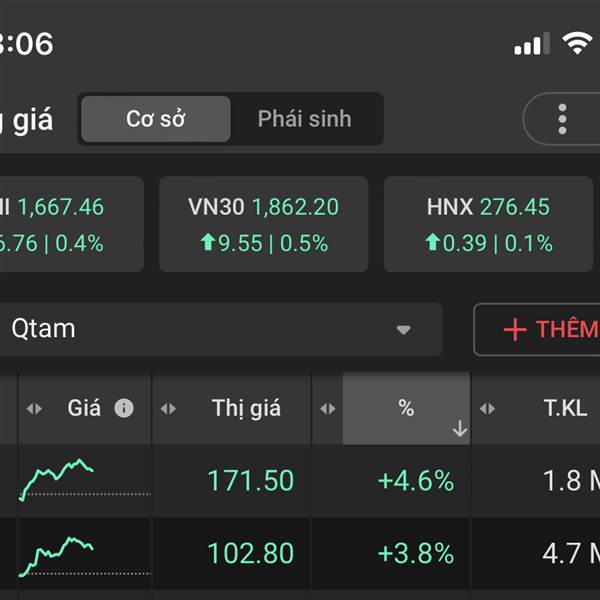Viewport: 600px width, 600px height.
Task: Tap the +3.8% change value
Action: 415,553
